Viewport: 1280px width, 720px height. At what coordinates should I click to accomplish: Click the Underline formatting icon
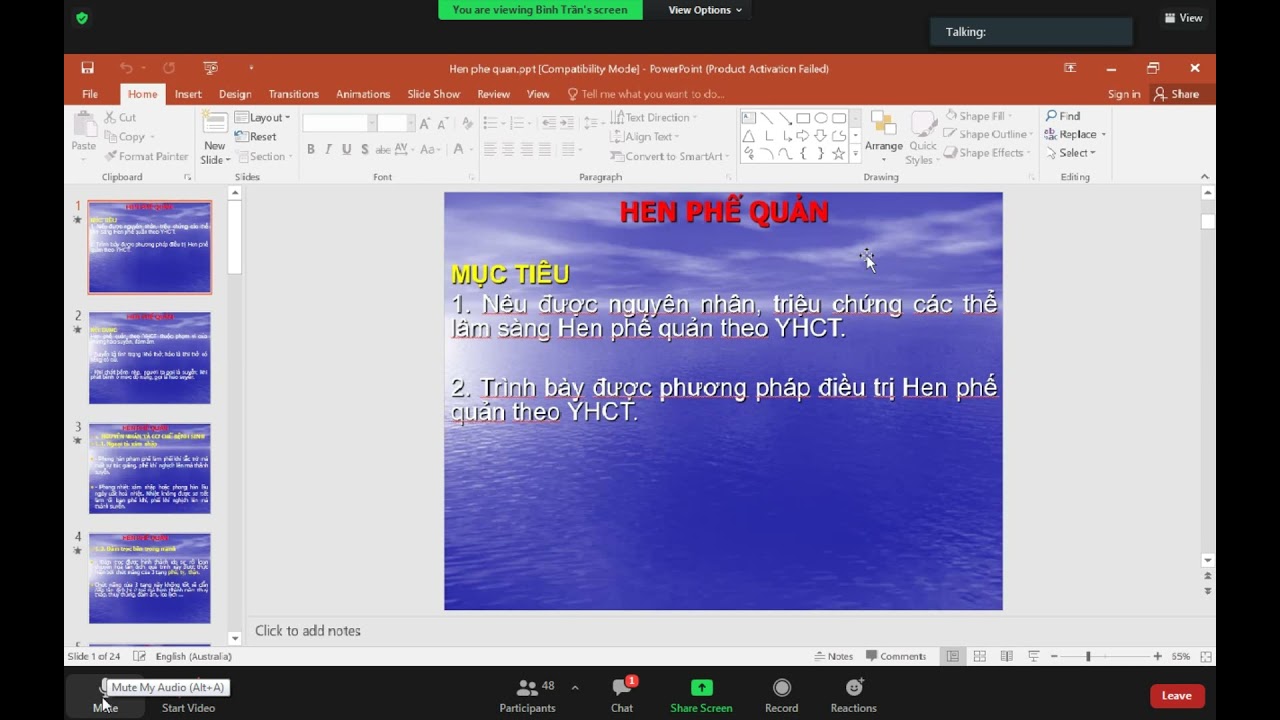pos(347,149)
